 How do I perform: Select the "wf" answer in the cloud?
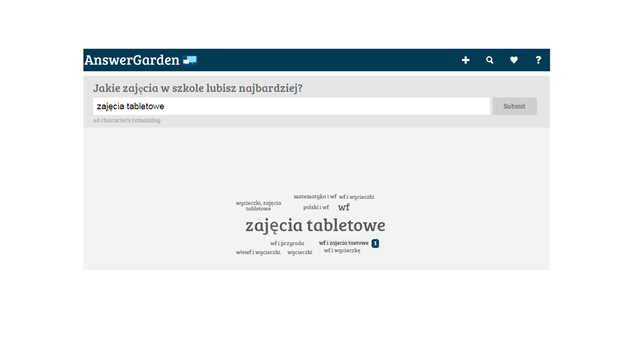point(344,207)
